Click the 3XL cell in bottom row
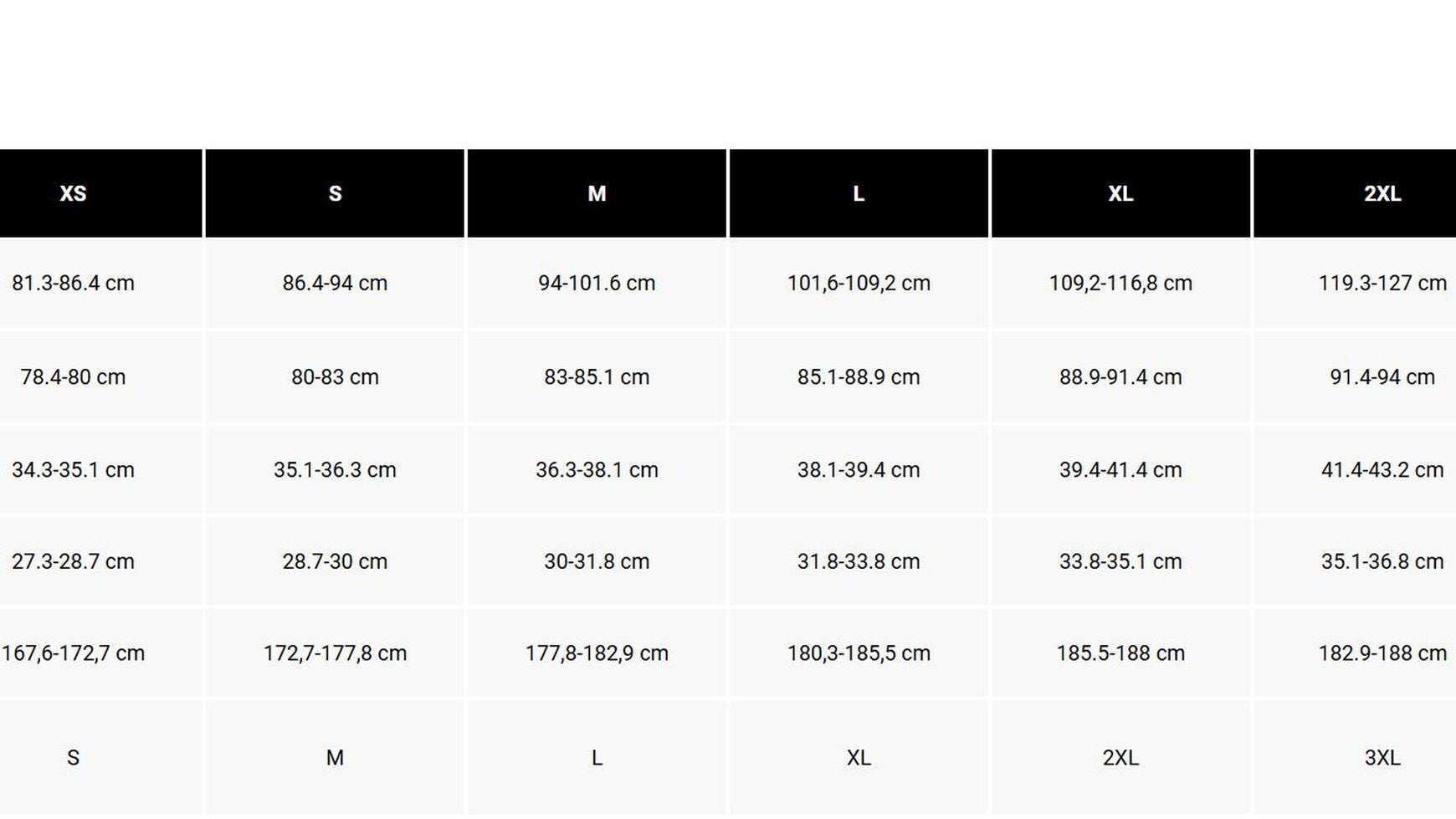This screenshot has height=819, width=1456. (x=1382, y=758)
